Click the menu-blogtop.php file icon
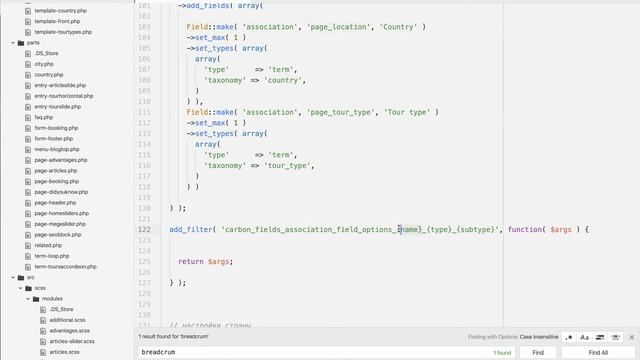 click(28, 149)
